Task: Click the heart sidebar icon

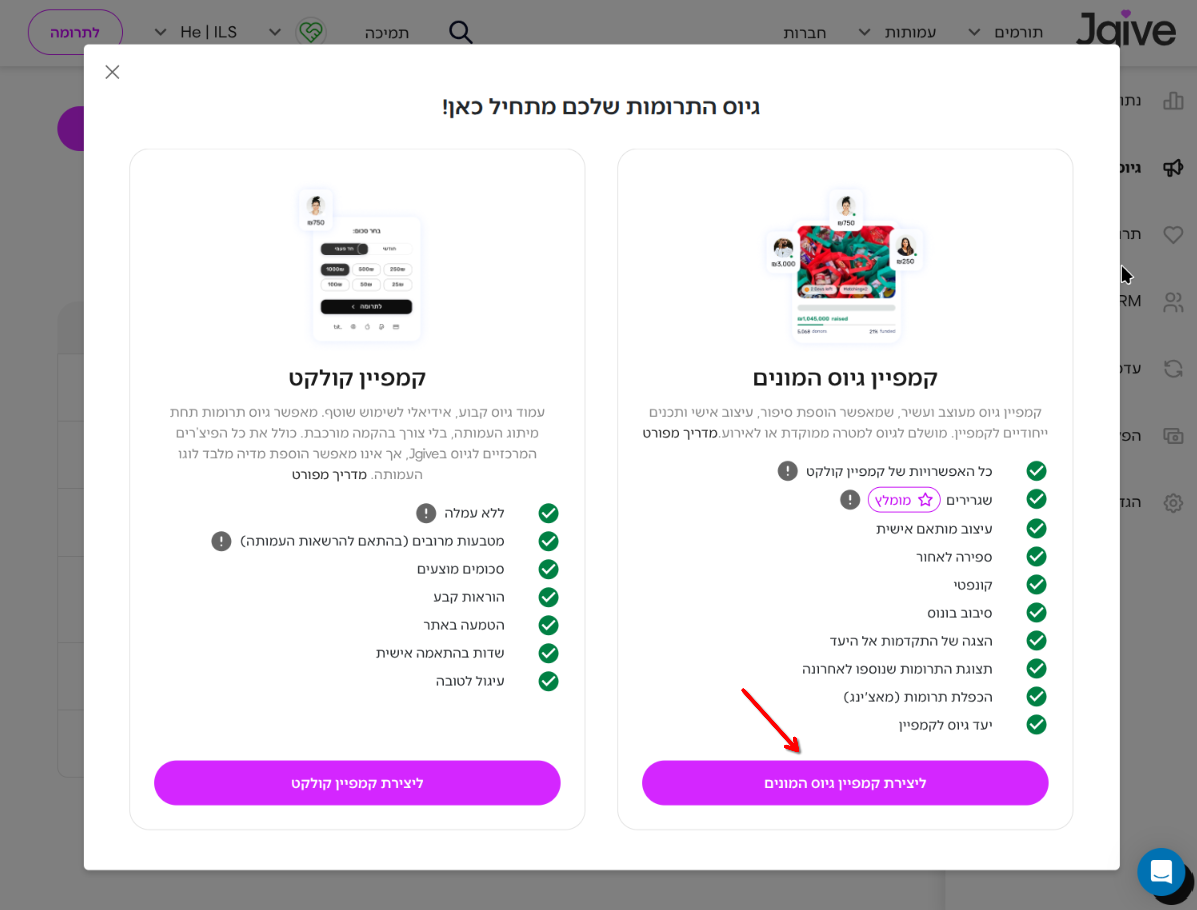Action: pos(1173,234)
